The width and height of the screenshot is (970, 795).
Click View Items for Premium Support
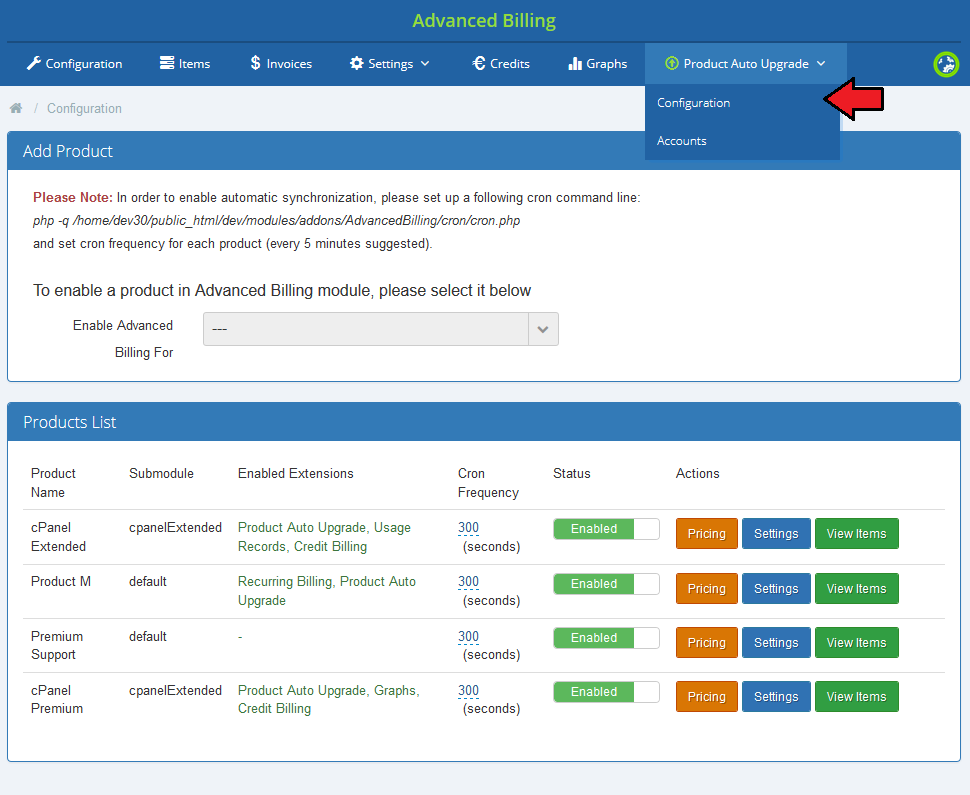point(856,642)
